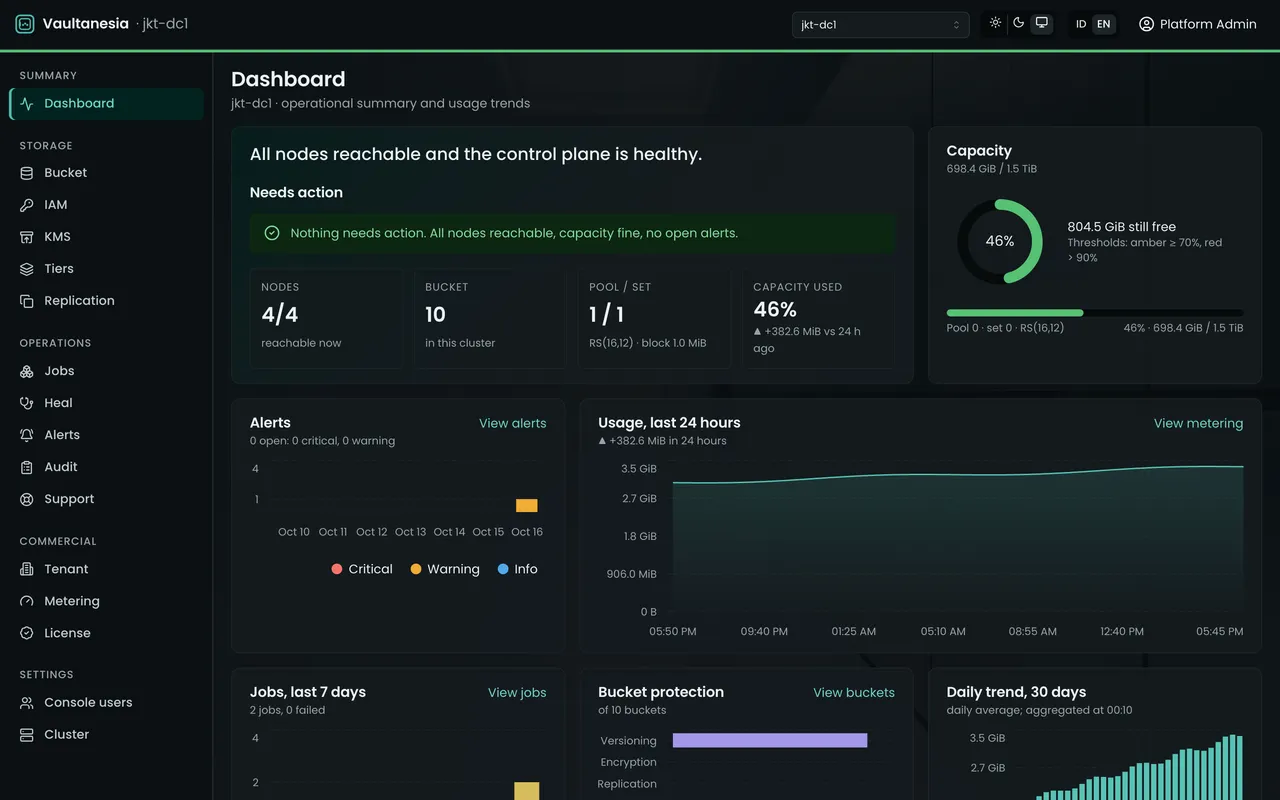The height and width of the screenshot is (800, 1280).
Task: Open the Cluster settings page
Action: click(x=106, y=734)
